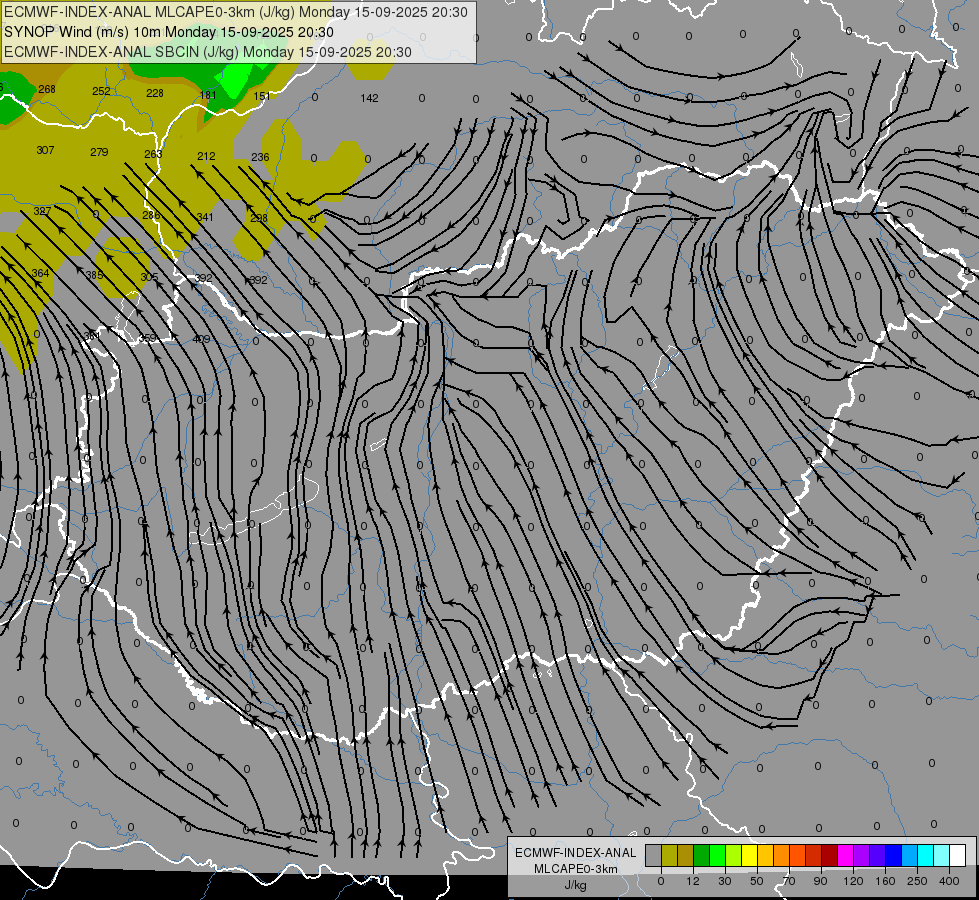Click the 50 tick label on legend

click(757, 881)
